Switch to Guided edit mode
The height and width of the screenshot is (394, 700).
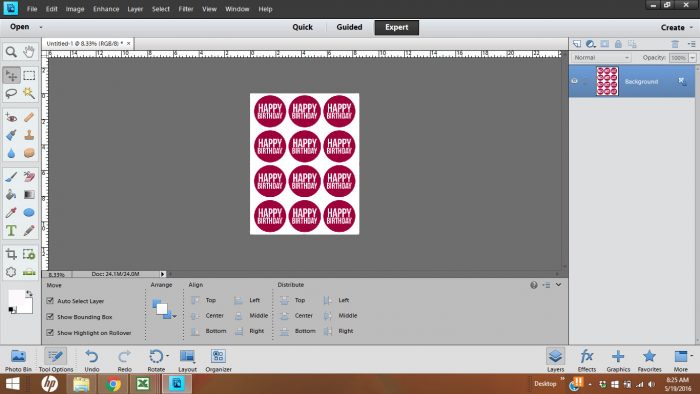[x=349, y=27]
